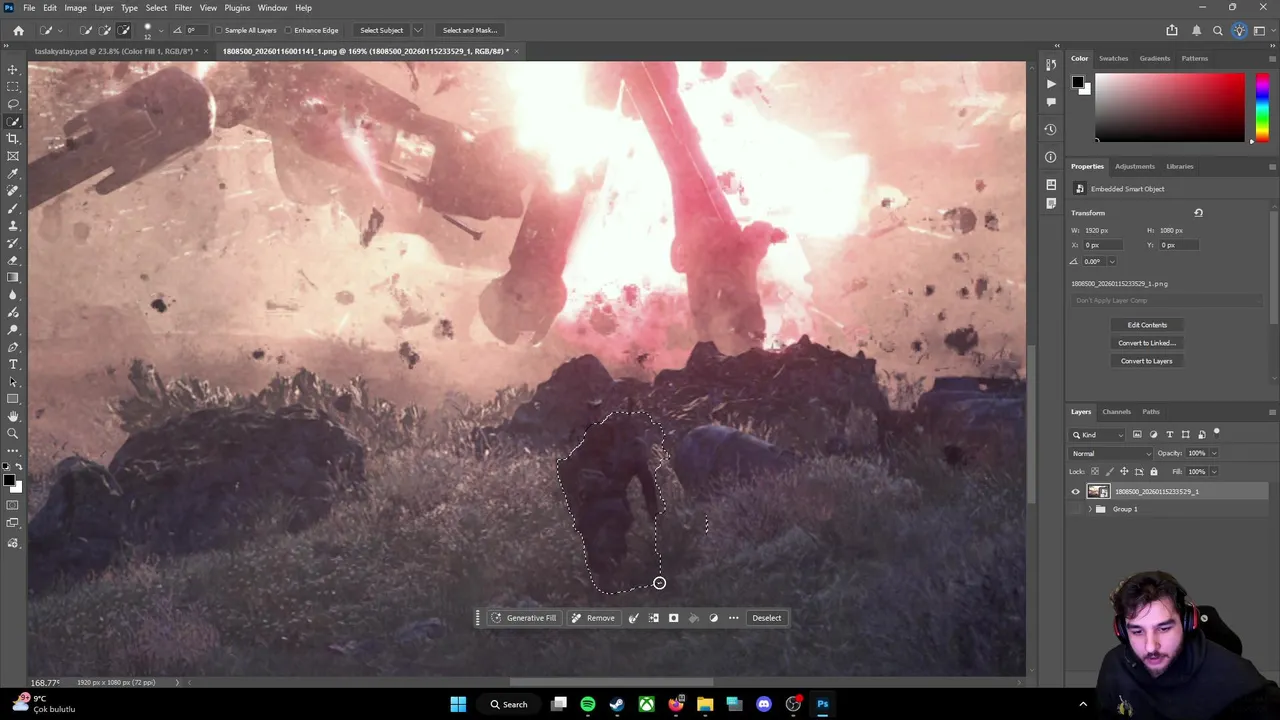Click the Remove button in contextual bar
Image resolution: width=1280 pixels, height=720 pixels.
pyautogui.click(x=593, y=618)
